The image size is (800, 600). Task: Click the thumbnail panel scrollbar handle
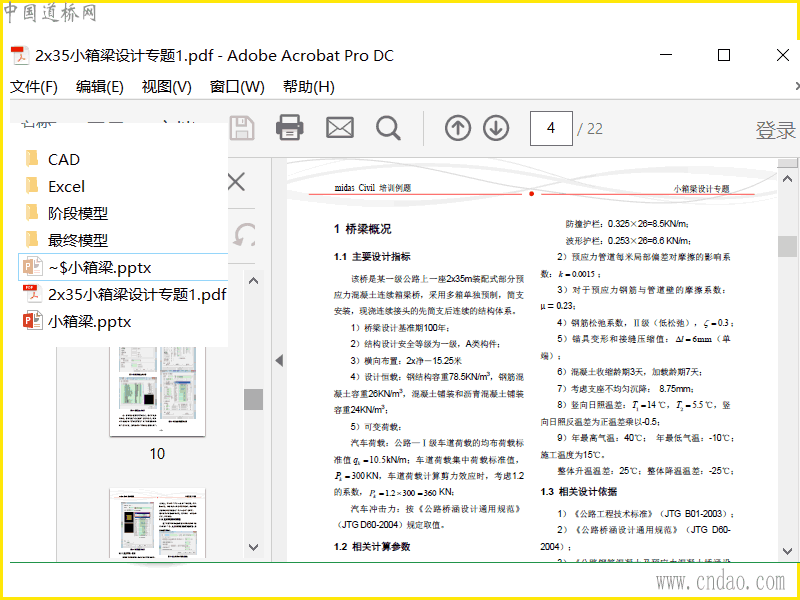coord(253,399)
